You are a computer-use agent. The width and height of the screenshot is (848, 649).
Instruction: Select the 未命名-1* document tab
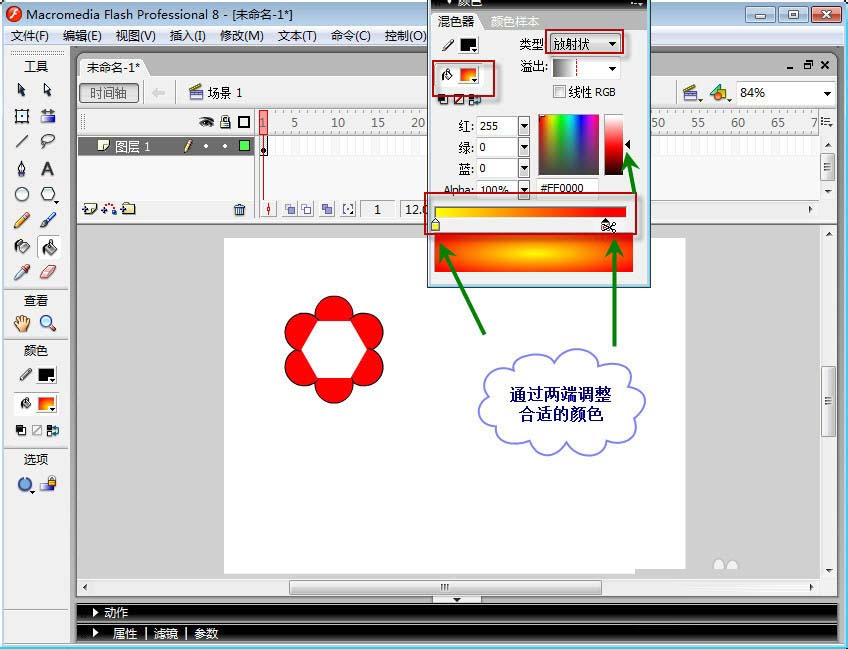tap(113, 68)
